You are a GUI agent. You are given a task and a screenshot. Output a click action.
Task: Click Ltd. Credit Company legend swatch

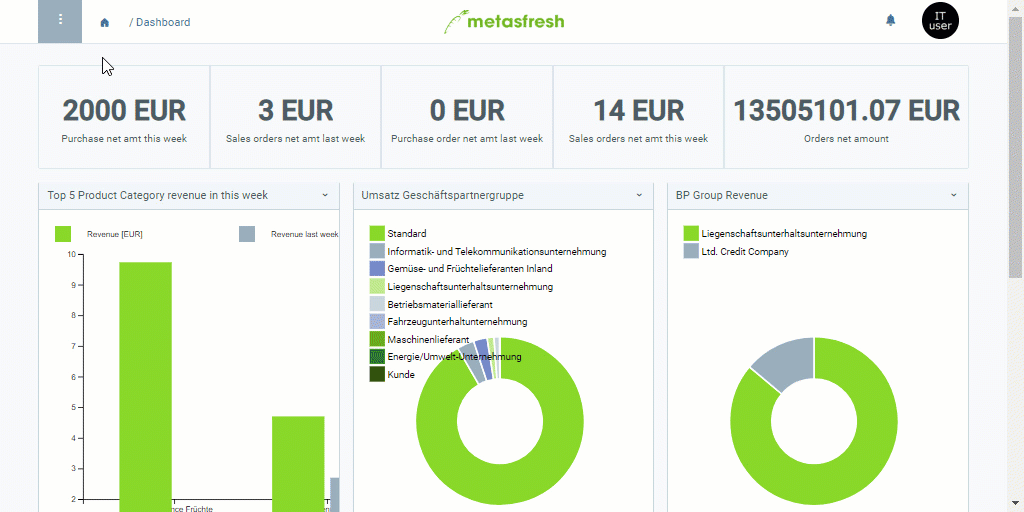(691, 251)
